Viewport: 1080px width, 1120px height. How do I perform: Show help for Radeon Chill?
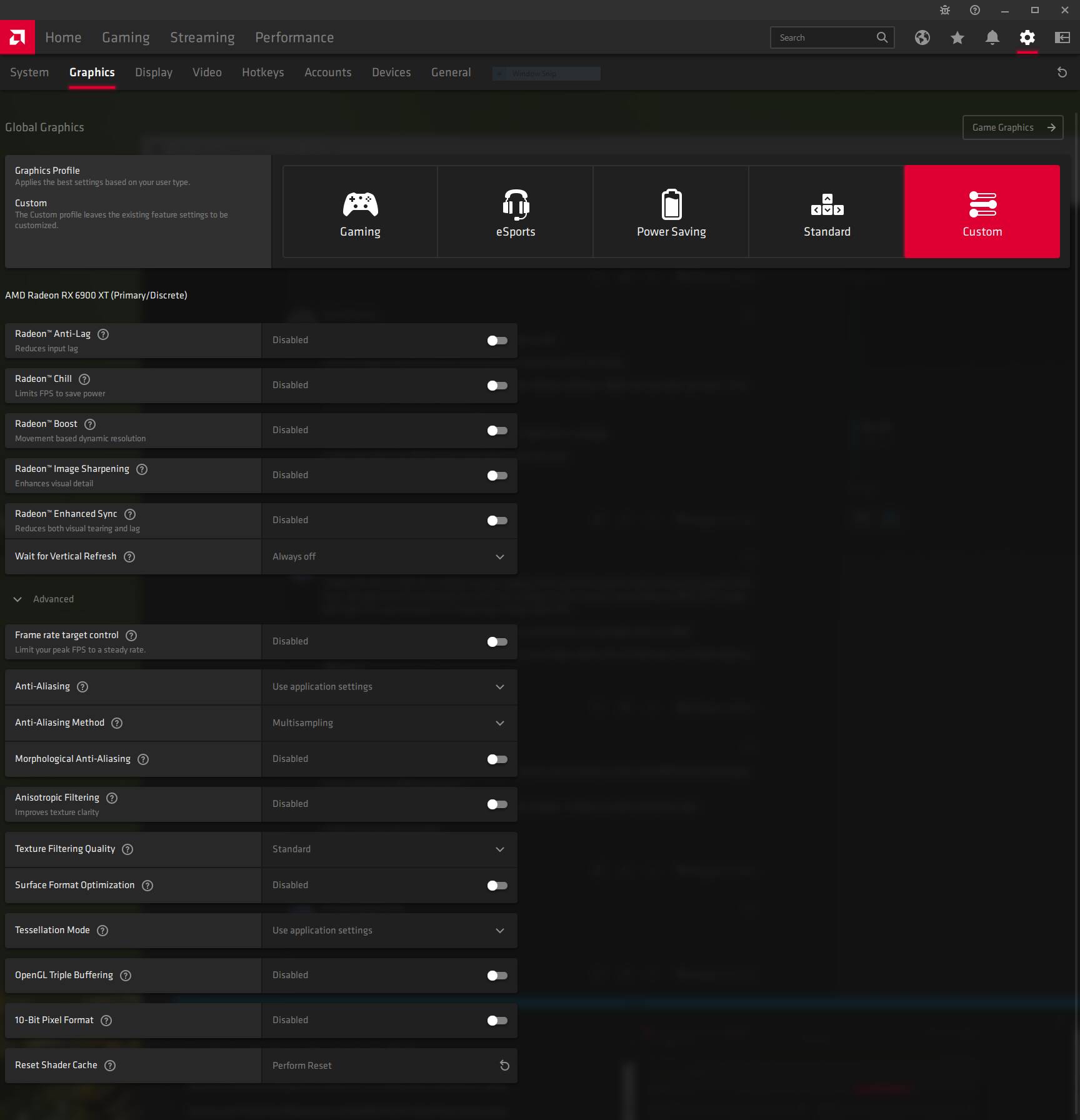tap(85, 379)
